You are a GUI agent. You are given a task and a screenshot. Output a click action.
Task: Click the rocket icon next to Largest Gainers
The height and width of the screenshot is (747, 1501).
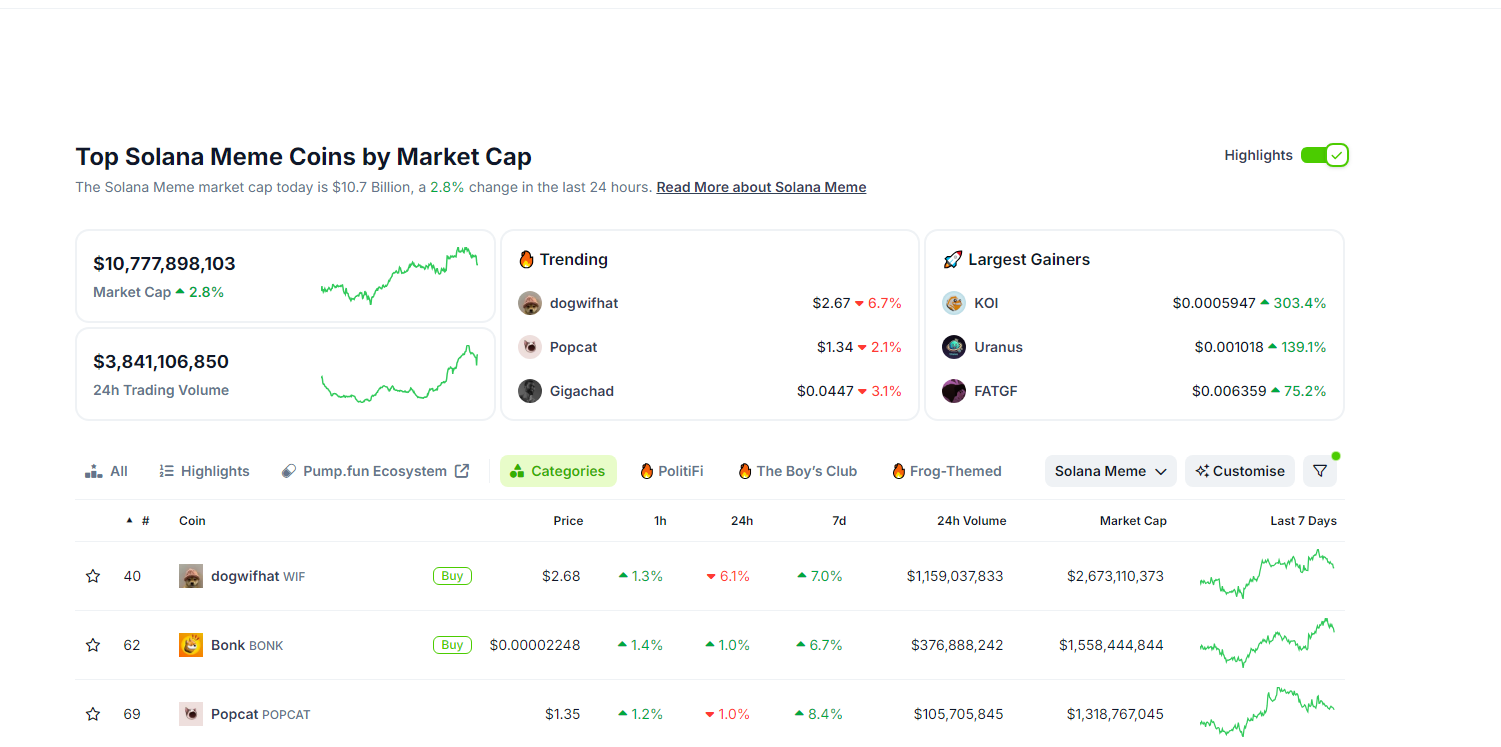pyautogui.click(x=952, y=259)
